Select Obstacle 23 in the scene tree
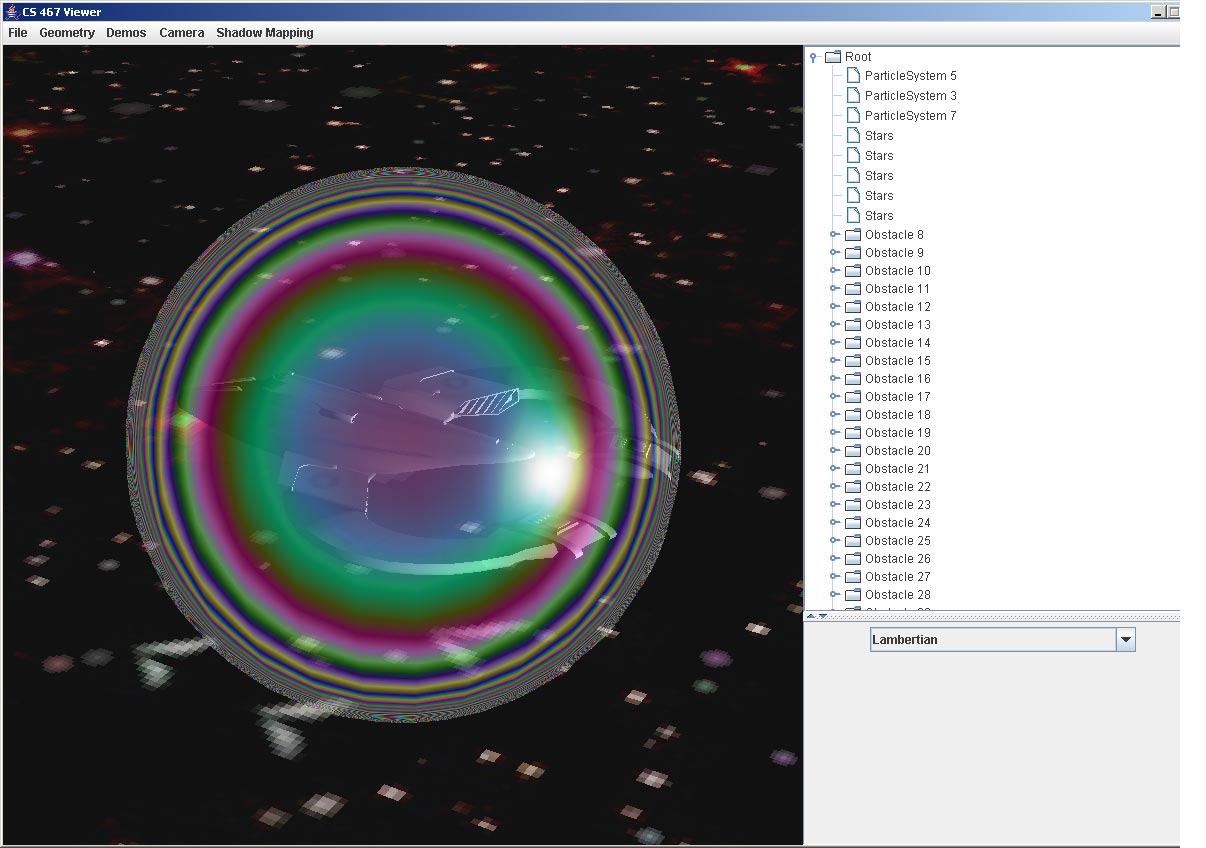Viewport: 1206px width, 848px height. 897,505
